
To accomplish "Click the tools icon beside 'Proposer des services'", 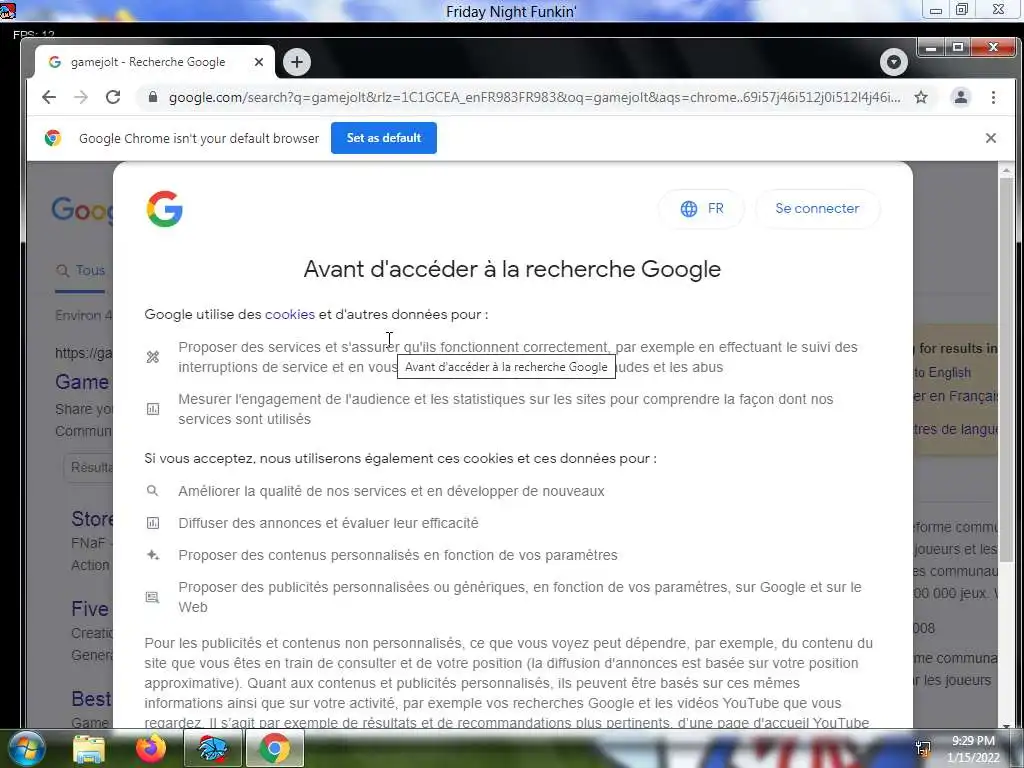I will coord(153,357).
